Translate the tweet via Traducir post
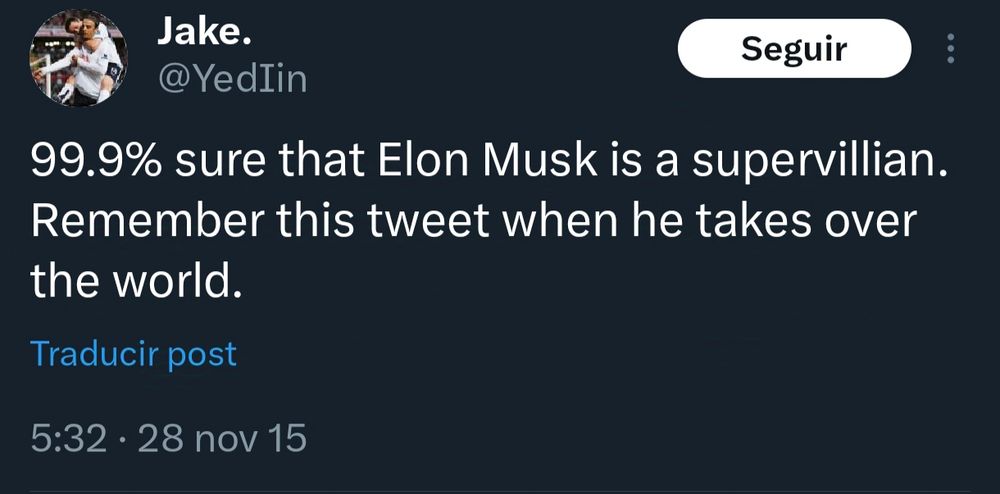This screenshot has width=1000, height=494. tap(133, 355)
